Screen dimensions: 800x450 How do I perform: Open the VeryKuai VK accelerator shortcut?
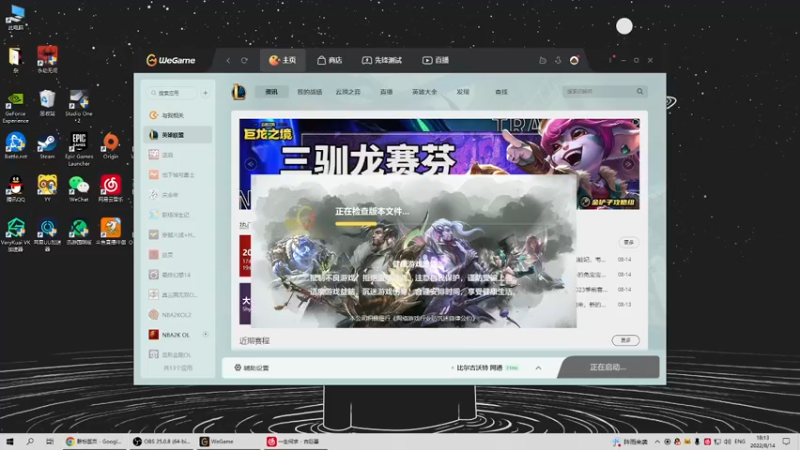coord(15,235)
